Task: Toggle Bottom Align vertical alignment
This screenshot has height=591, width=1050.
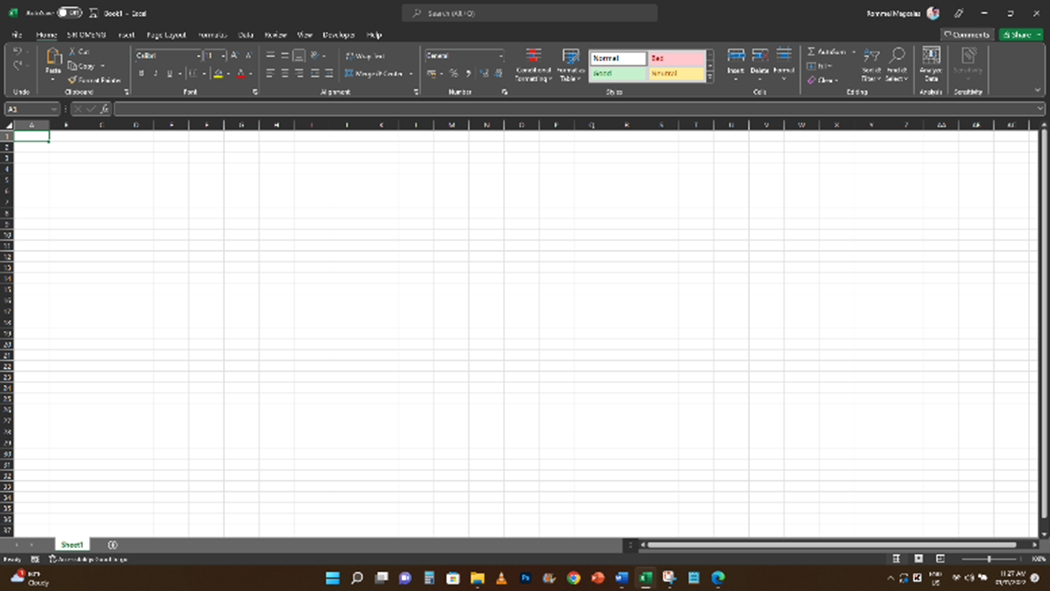Action: coord(299,56)
